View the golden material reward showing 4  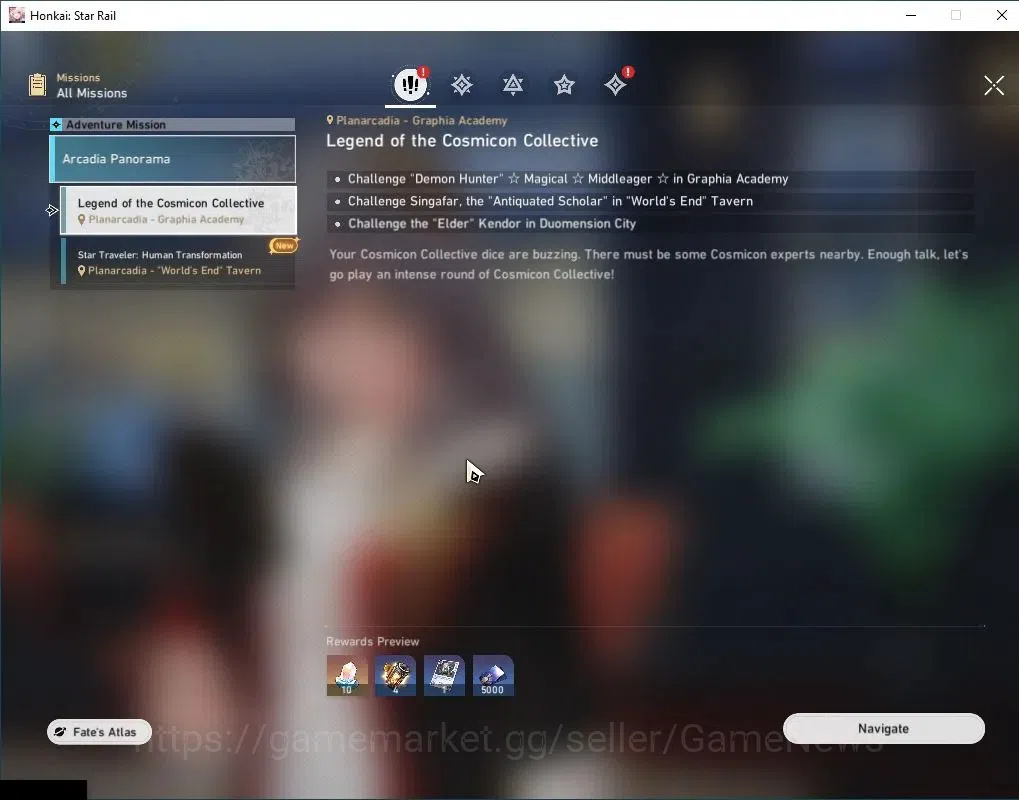coord(395,675)
